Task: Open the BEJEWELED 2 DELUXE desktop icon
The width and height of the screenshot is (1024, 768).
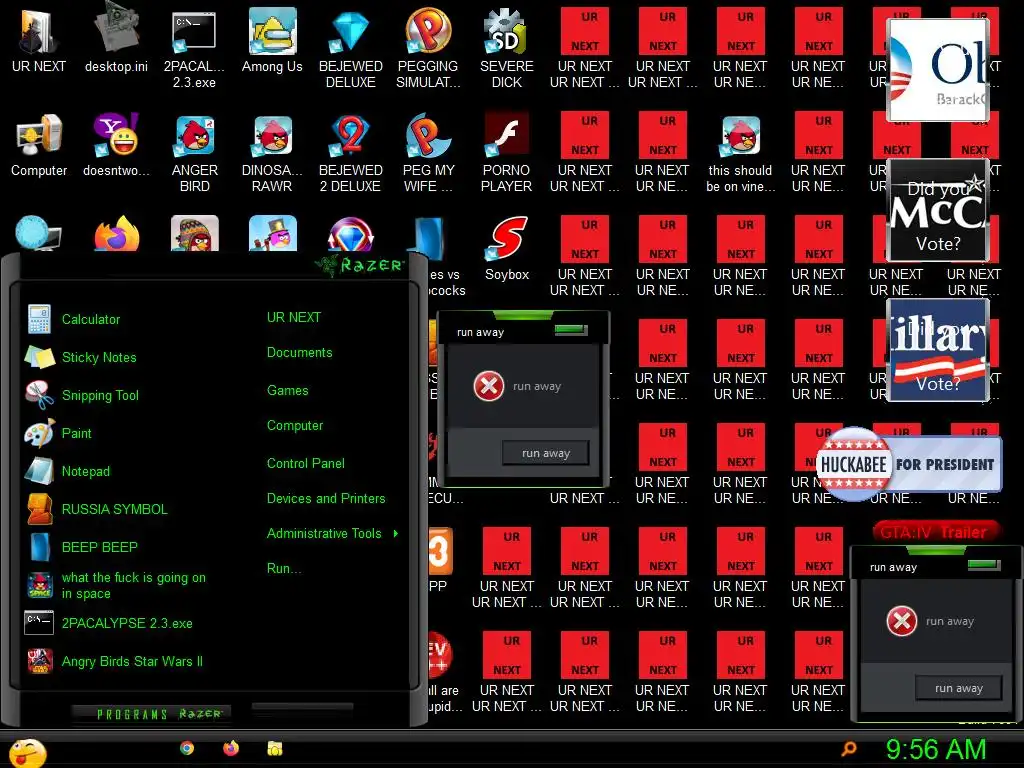Action: coord(351,153)
